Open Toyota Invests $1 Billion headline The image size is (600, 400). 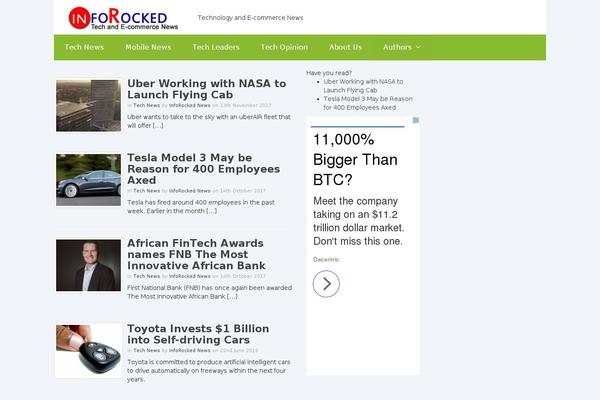[x=198, y=334]
